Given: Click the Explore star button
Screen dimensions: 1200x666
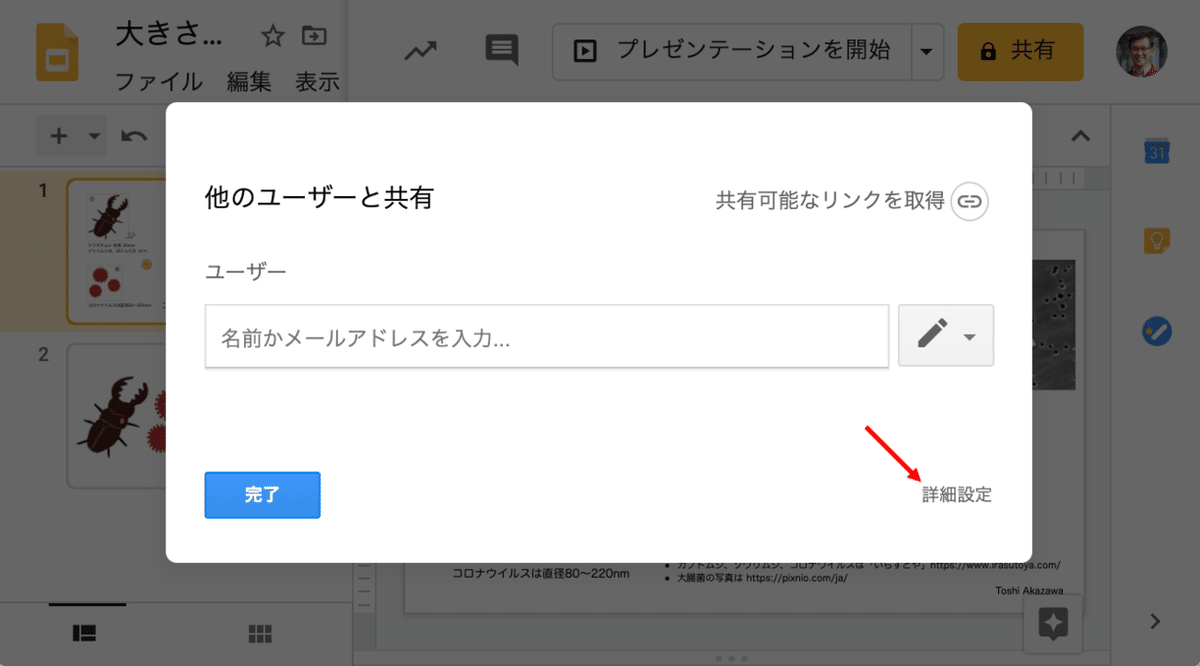Looking at the screenshot, I should pos(1054,623).
